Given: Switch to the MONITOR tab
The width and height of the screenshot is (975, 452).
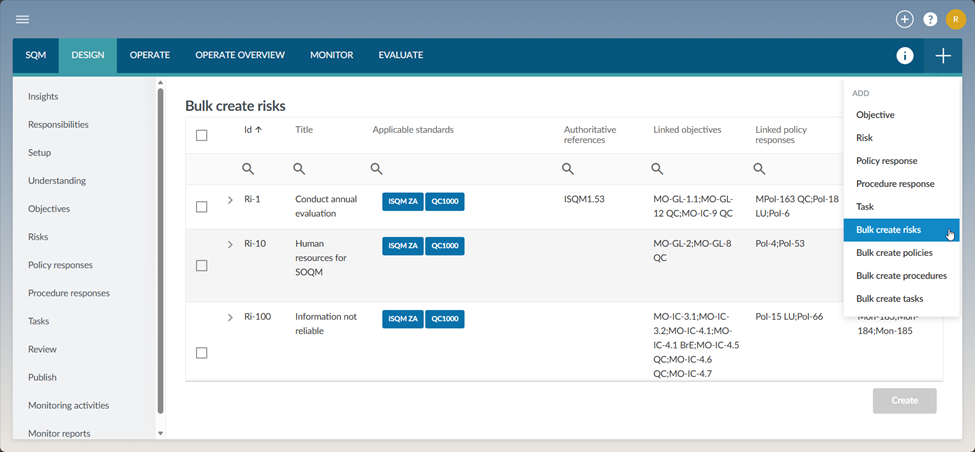Looking at the screenshot, I should 331,55.
